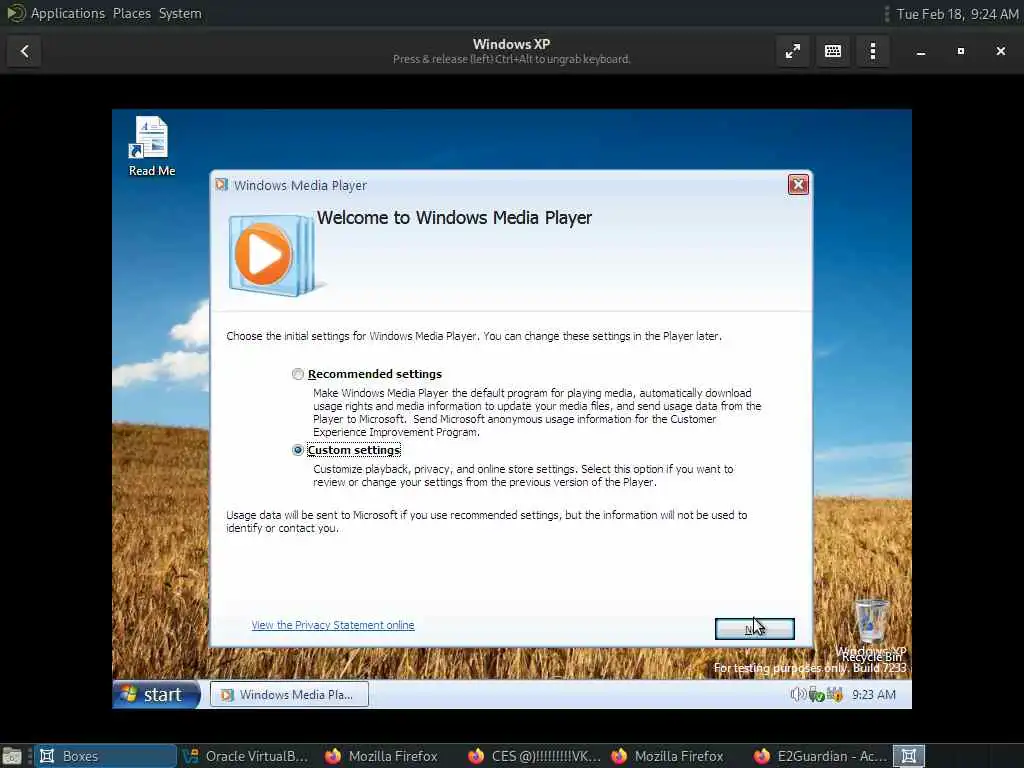Click the Next button in Media Player setup
The image size is (1024, 768).
pyautogui.click(x=754, y=629)
